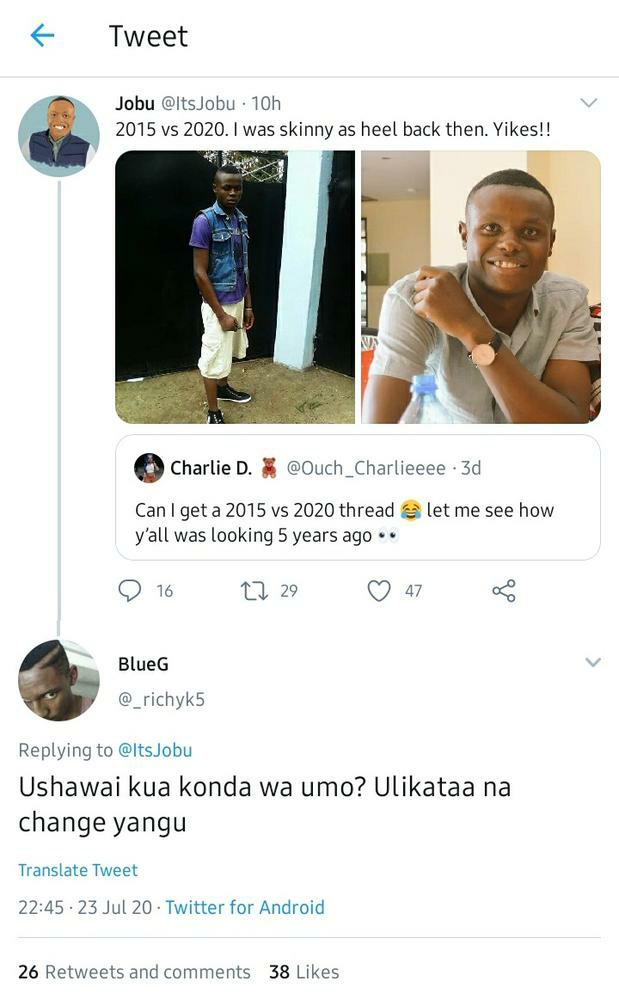Image resolution: width=619 pixels, height=996 pixels.
Task: Open BlueG's profile picture
Action: click(x=58, y=680)
